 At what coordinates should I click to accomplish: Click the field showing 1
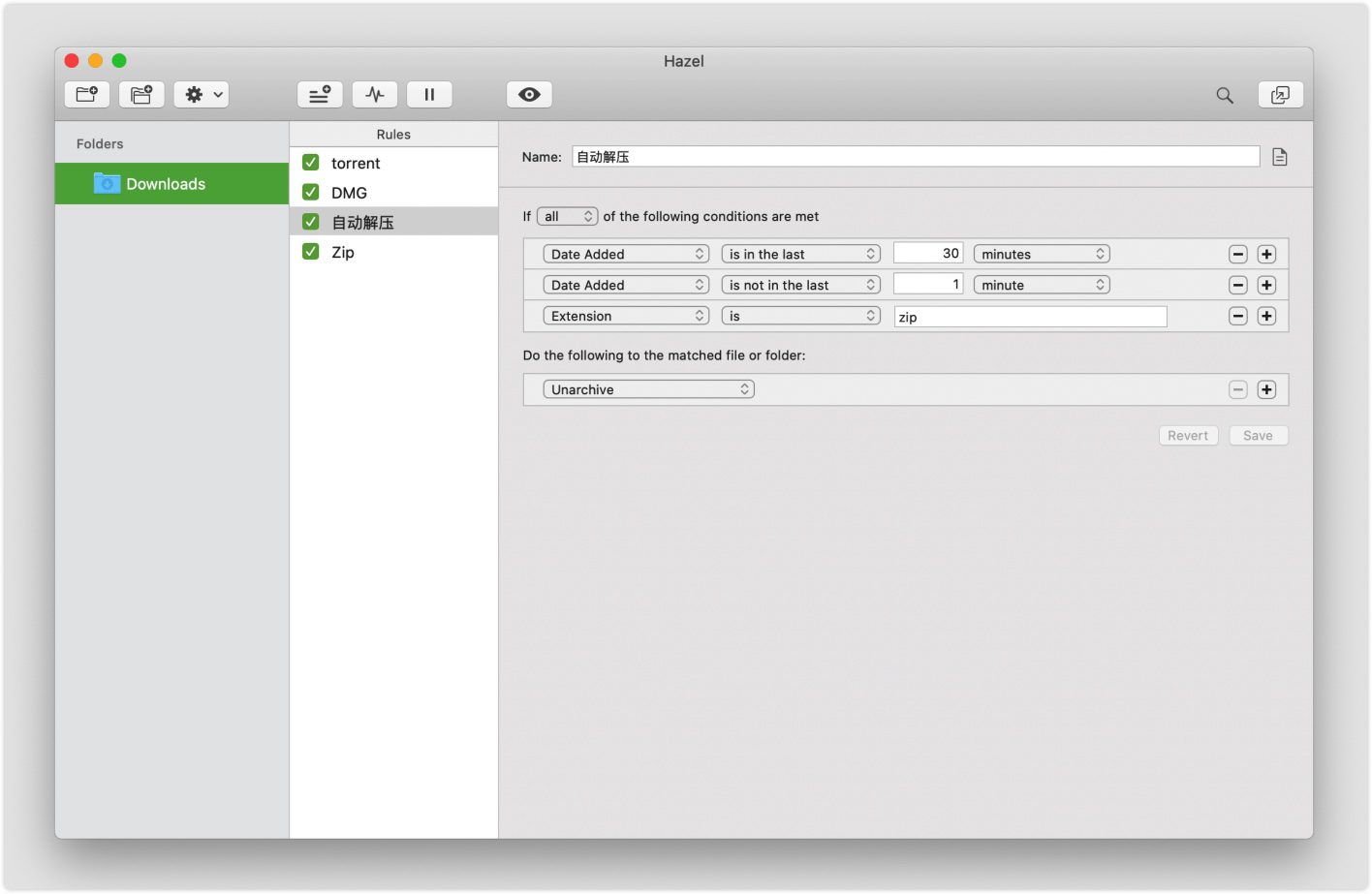[x=928, y=284]
